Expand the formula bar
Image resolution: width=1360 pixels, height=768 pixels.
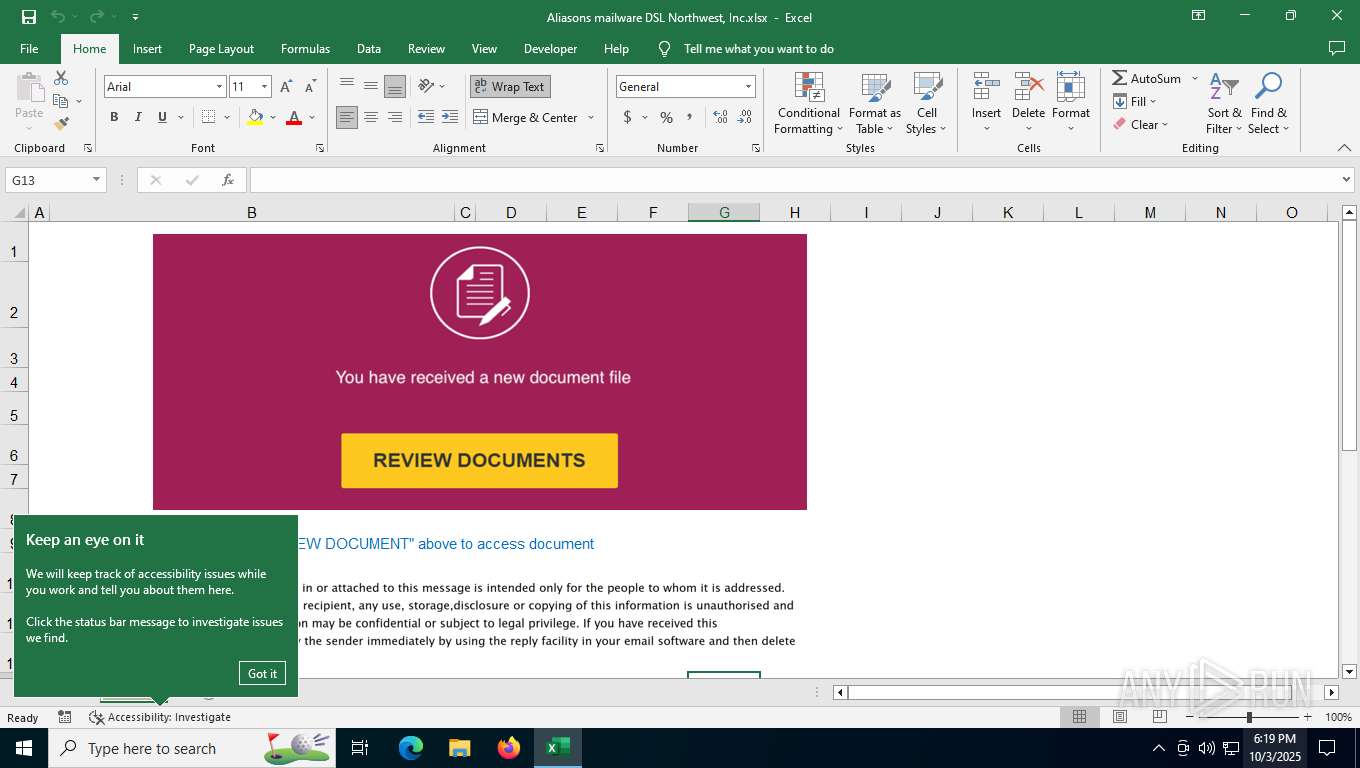click(x=1346, y=180)
